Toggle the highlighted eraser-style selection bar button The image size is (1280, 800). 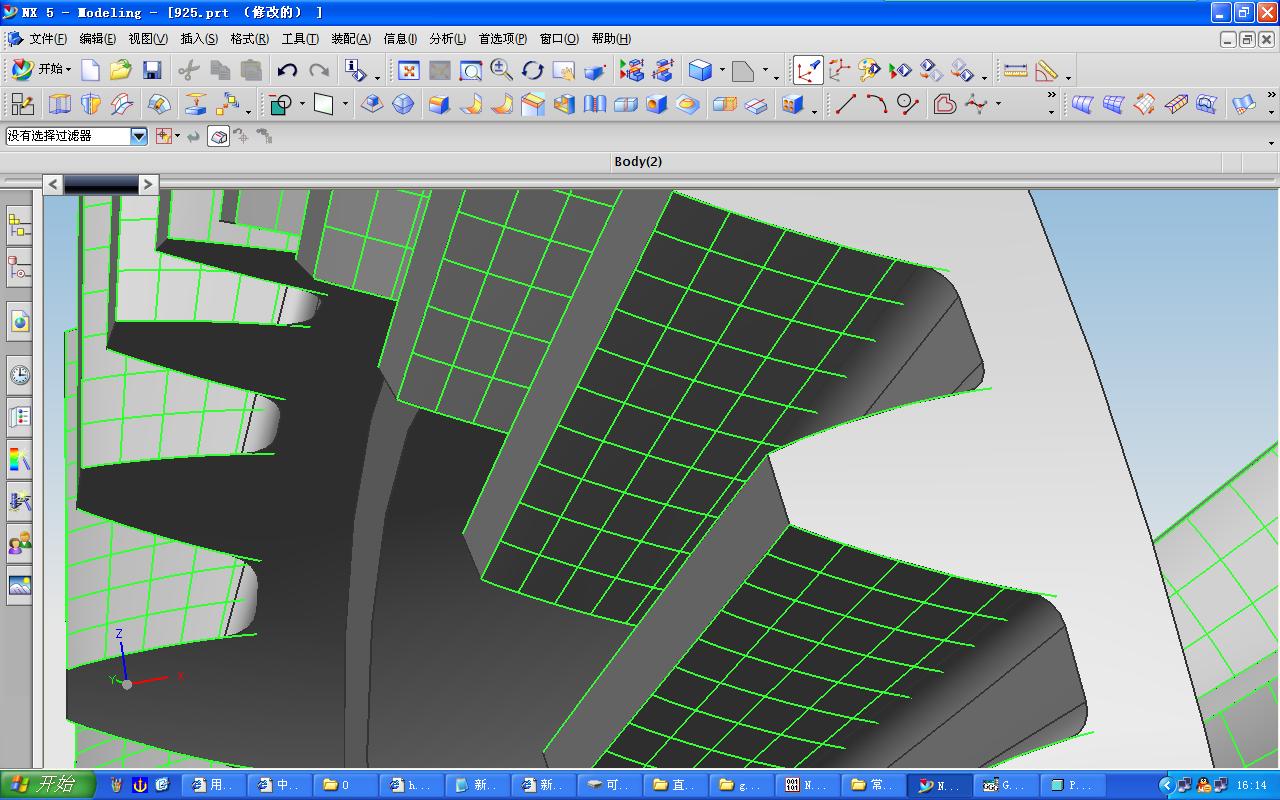(x=218, y=136)
